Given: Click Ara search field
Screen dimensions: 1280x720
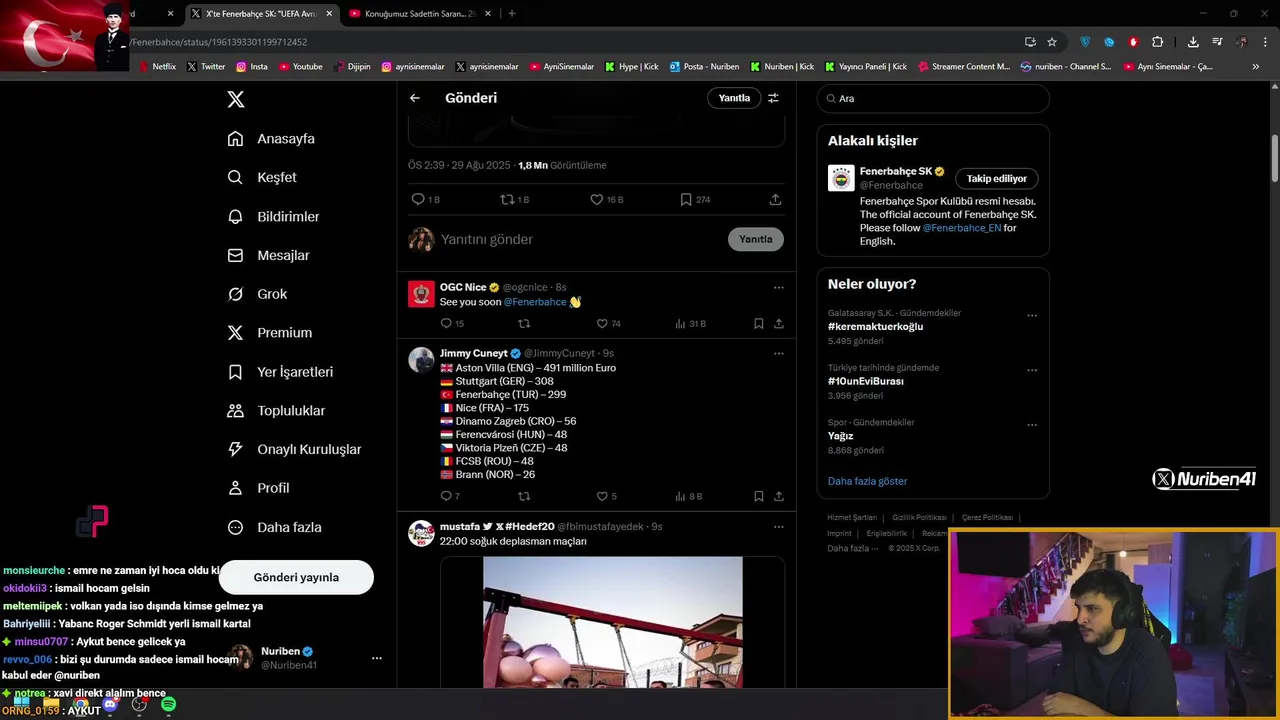Looking at the screenshot, I should pos(933,98).
